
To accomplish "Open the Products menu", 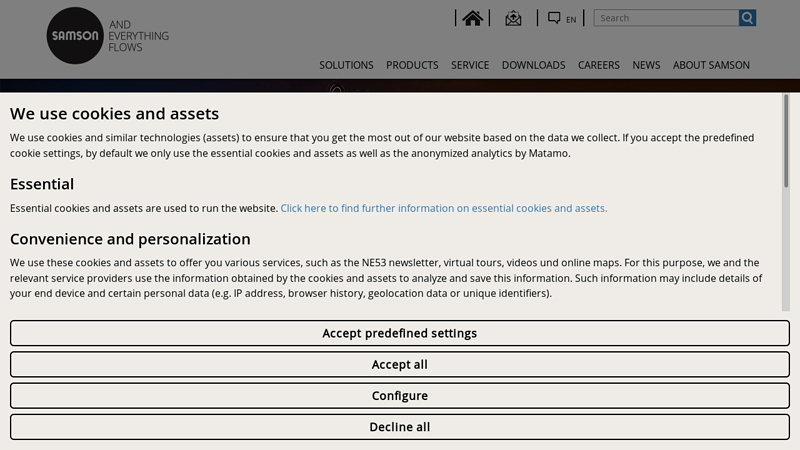I will pos(412,65).
